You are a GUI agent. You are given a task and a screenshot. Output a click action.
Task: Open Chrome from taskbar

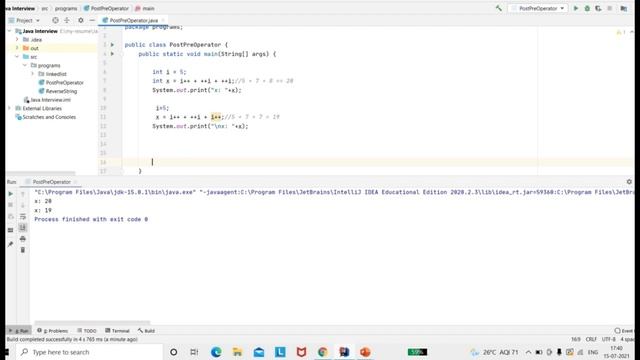point(322,352)
